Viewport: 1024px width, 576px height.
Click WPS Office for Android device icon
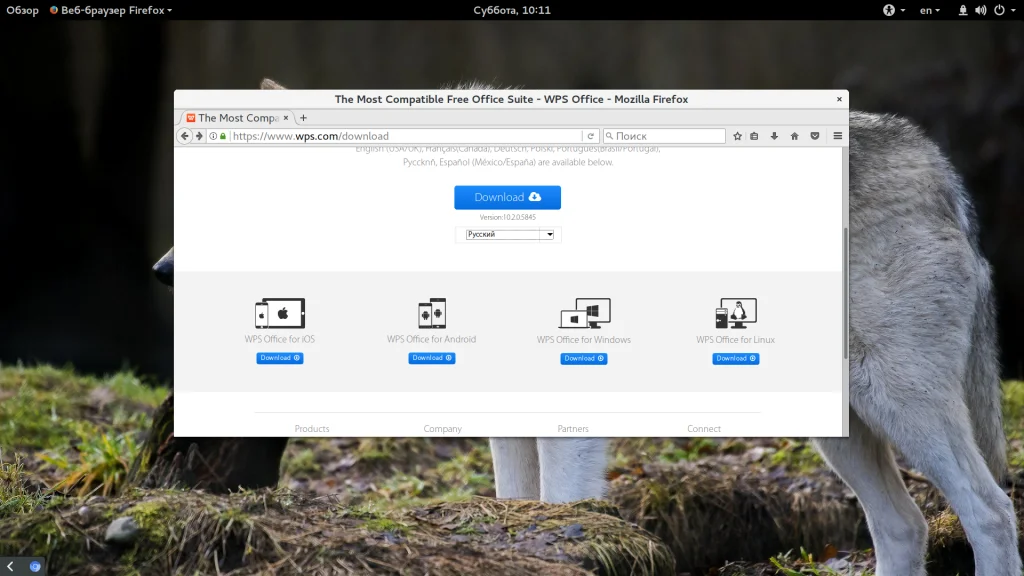(432, 313)
